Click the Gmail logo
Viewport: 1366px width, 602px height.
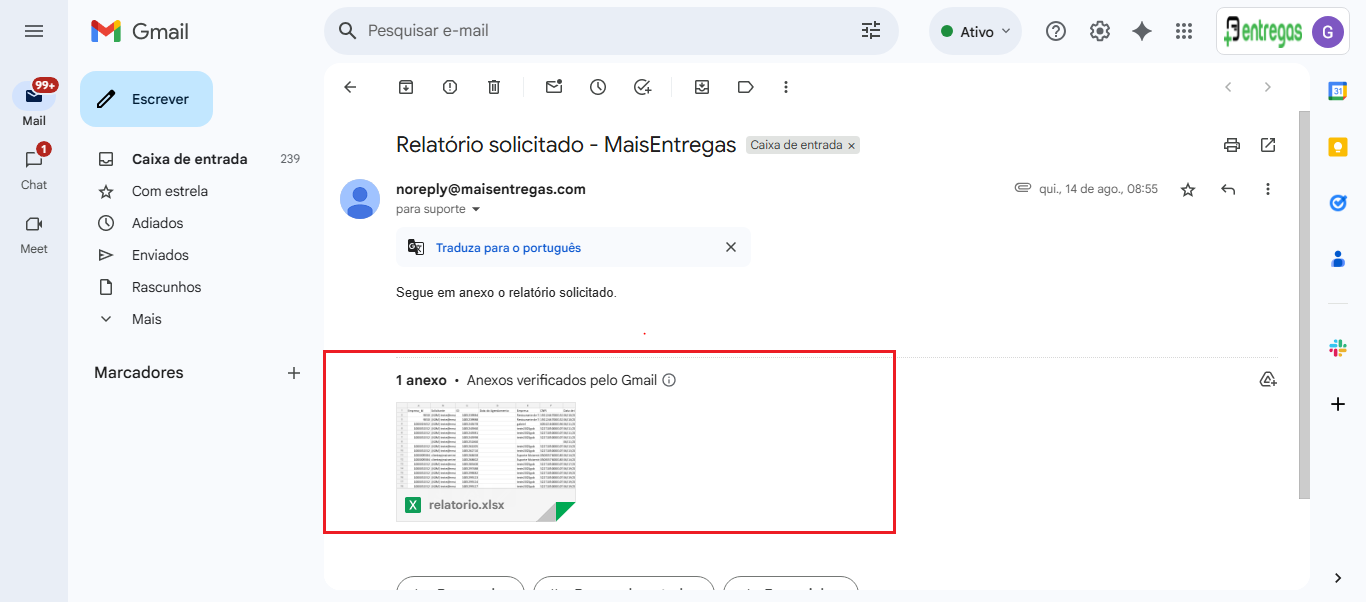click(x=140, y=31)
